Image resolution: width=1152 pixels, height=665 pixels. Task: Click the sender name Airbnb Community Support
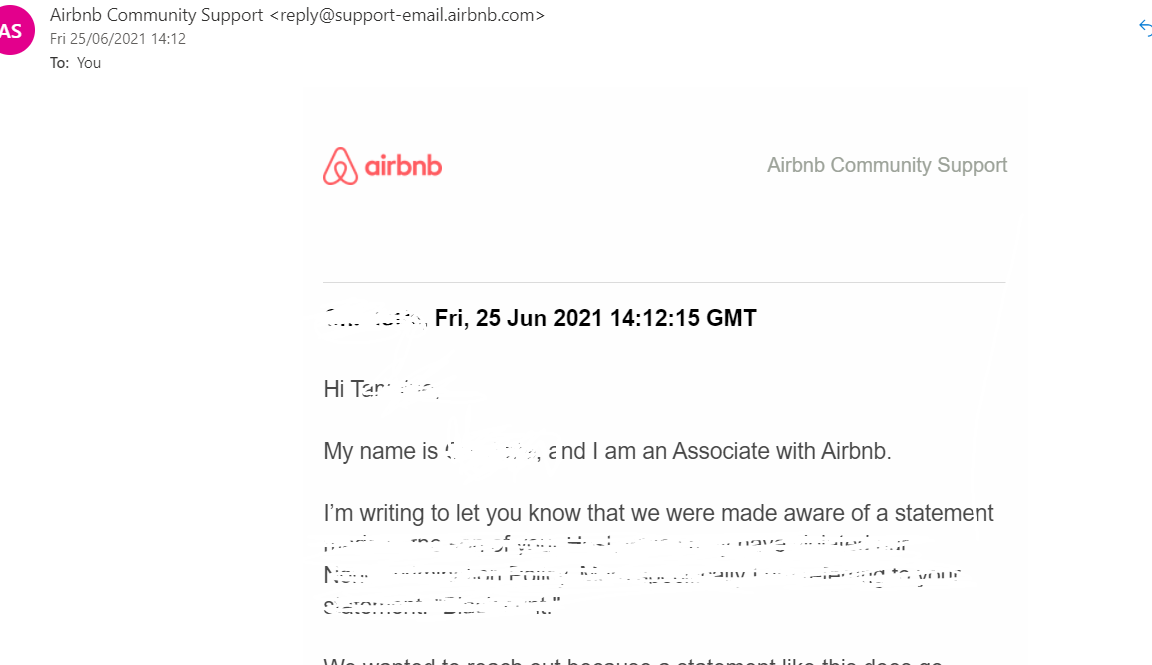(x=156, y=15)
